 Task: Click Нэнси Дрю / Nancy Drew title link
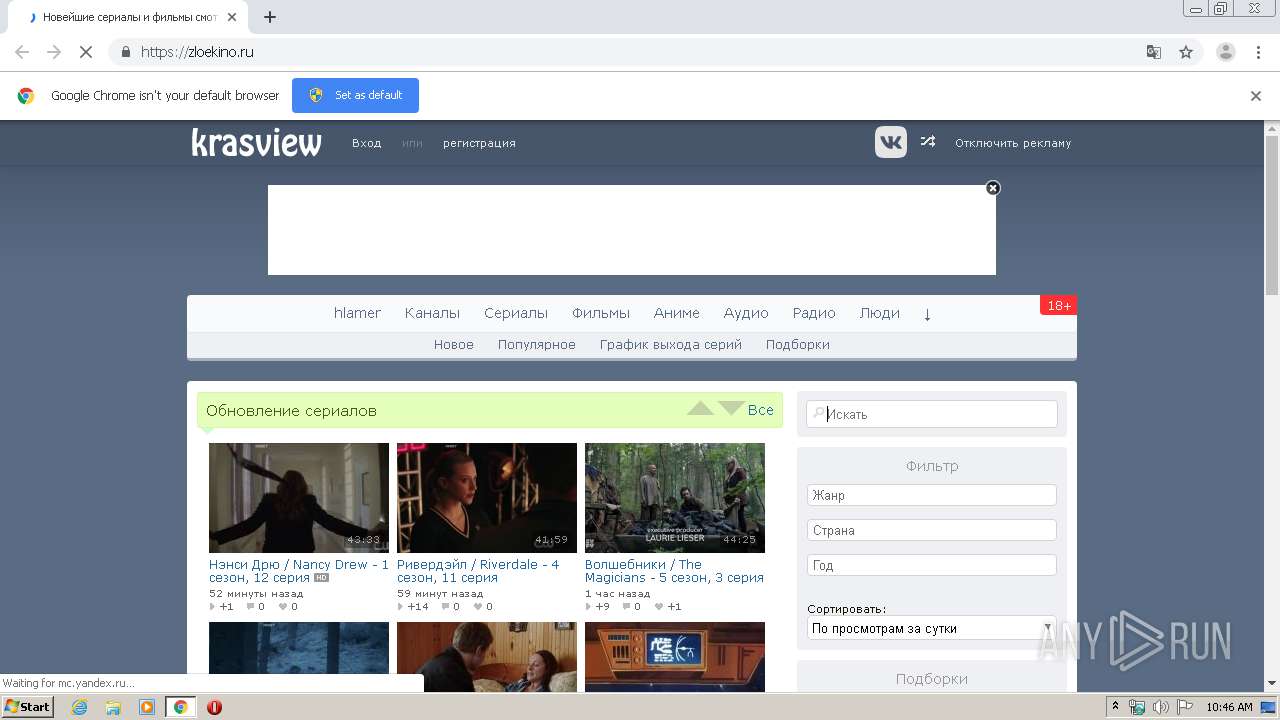[x=299, y=571]
